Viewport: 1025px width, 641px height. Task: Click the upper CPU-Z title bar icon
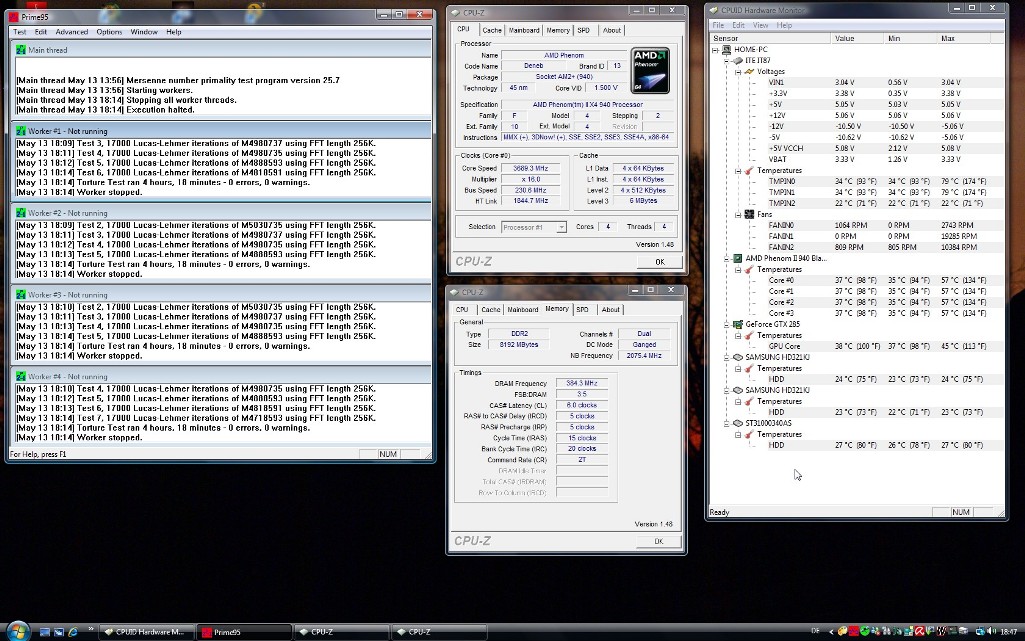455,12
